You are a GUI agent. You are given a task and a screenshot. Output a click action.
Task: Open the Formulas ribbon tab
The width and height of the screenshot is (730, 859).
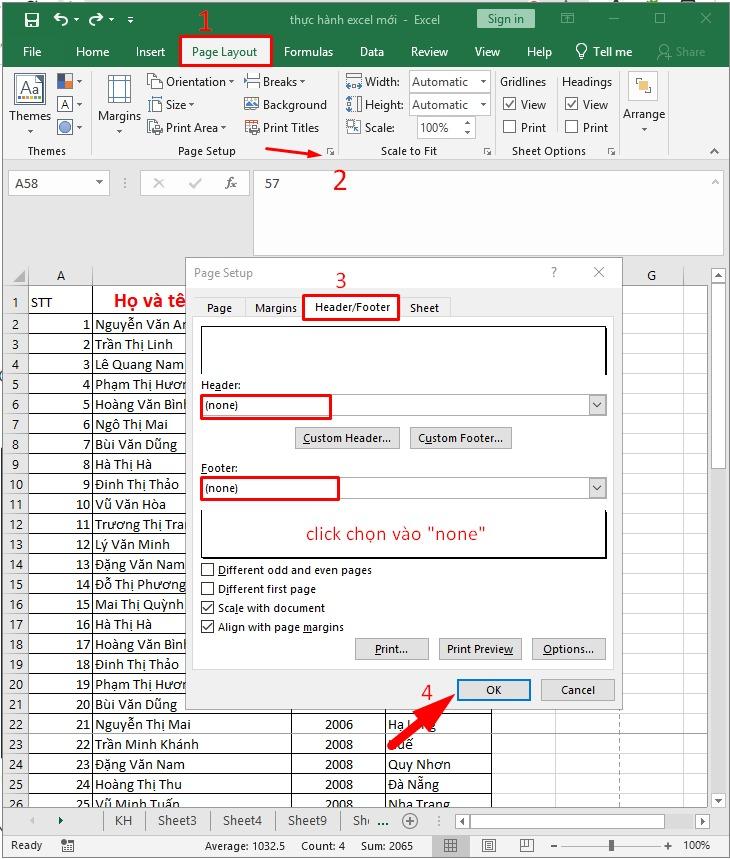308,52
